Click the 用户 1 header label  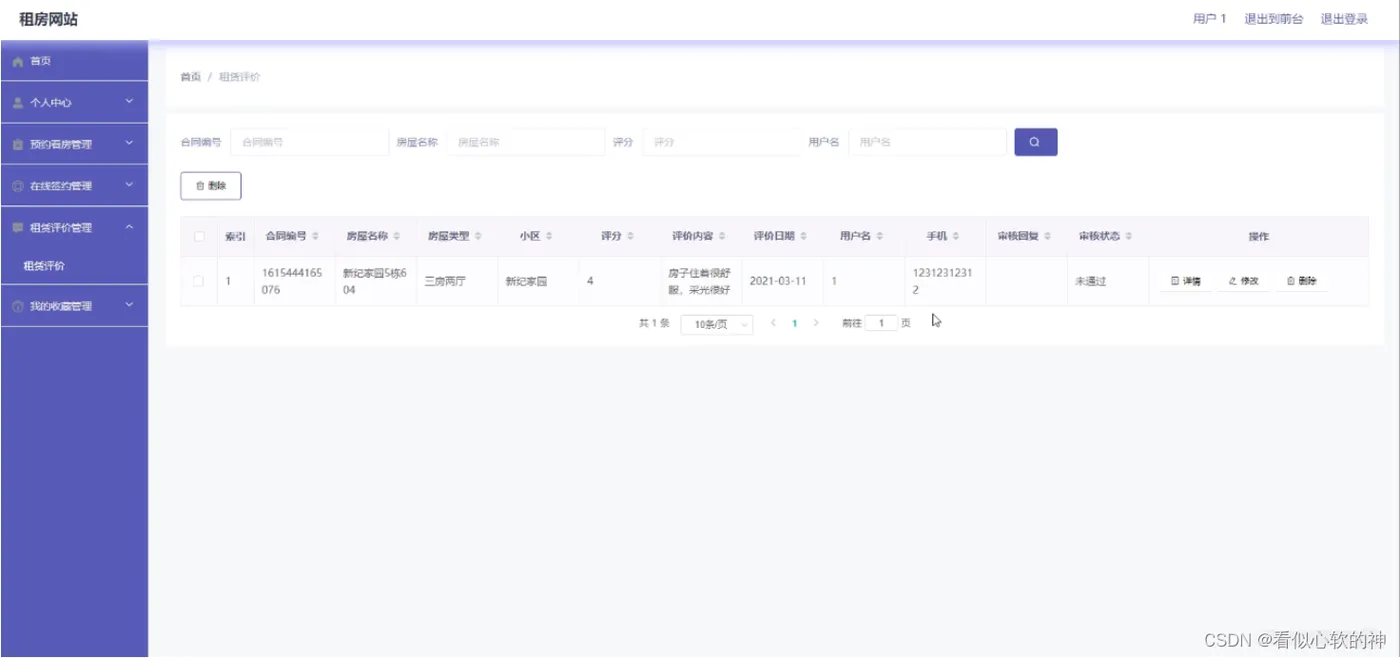tap(1209, 19)
